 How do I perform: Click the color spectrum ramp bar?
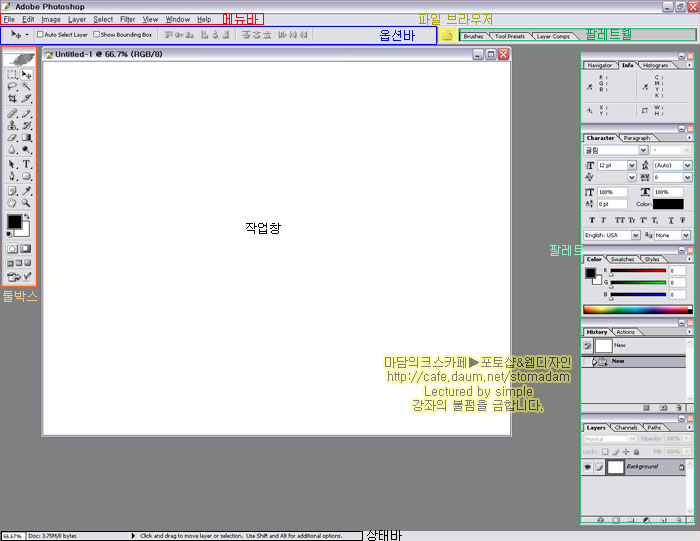(x=638, y=309)
